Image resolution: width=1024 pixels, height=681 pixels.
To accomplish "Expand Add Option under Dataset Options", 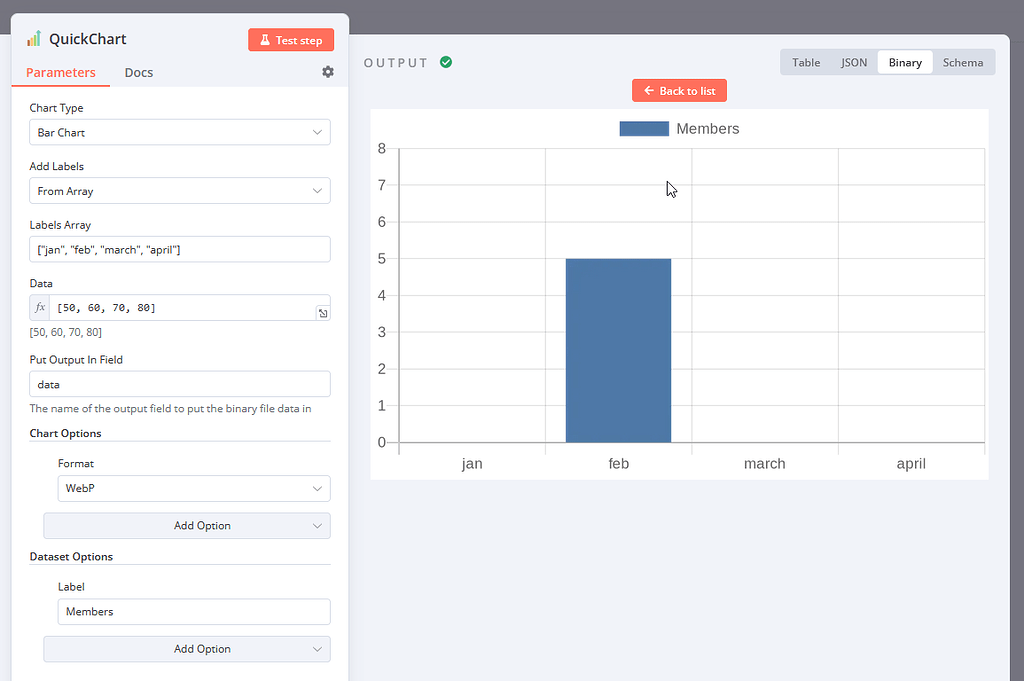I will point(186,649).
